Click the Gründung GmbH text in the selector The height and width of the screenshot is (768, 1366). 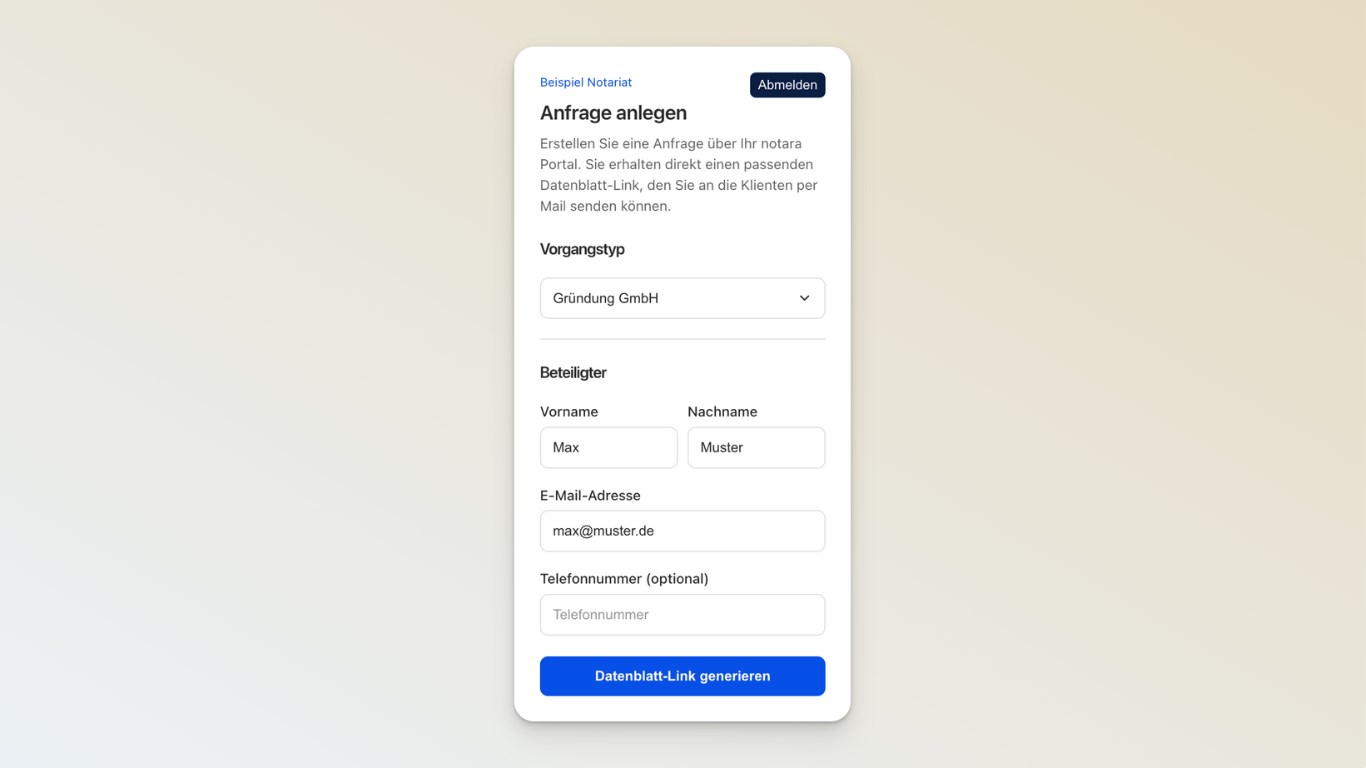(605, 298)
